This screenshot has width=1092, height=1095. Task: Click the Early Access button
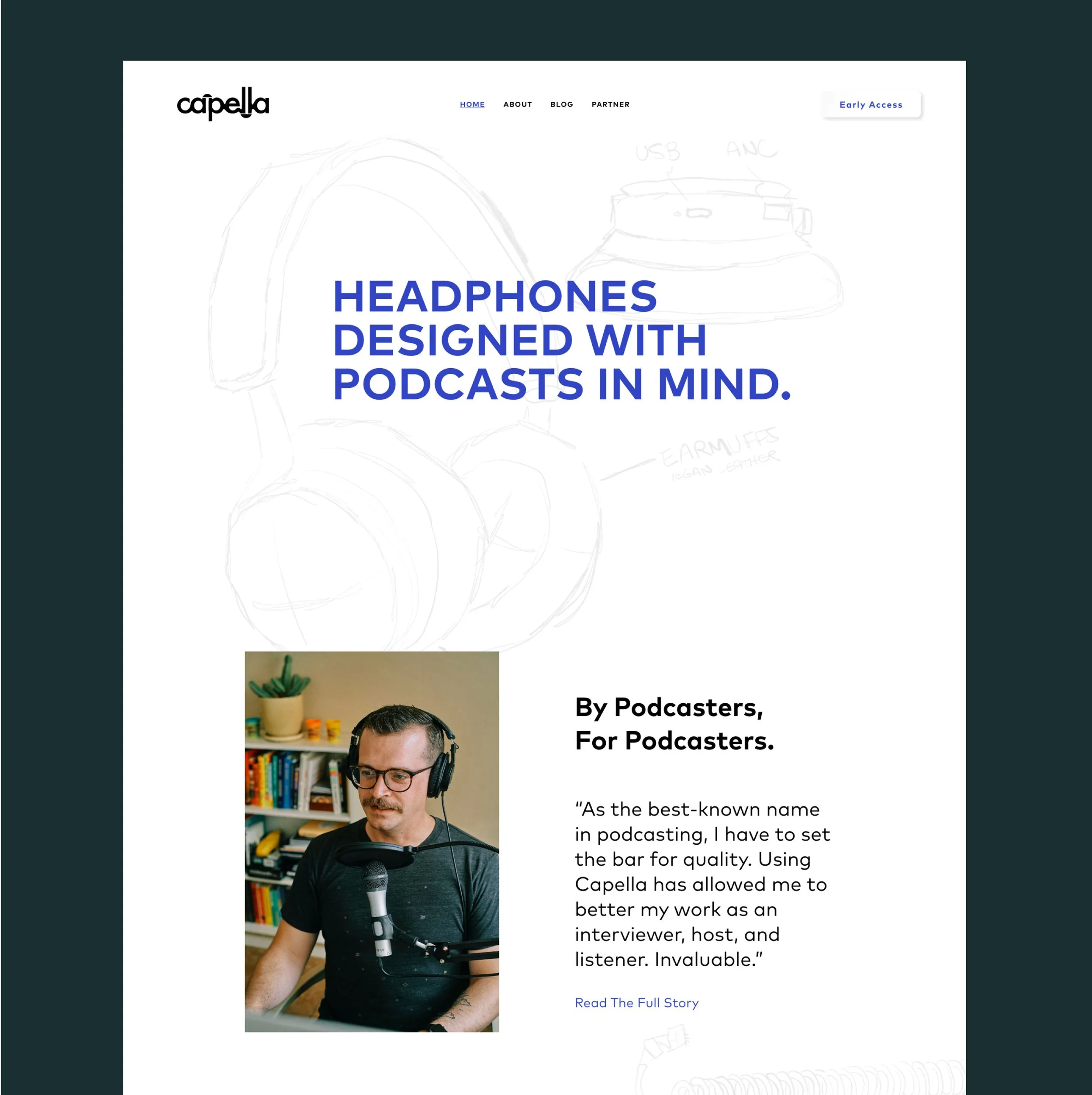[x=871, y=104]
